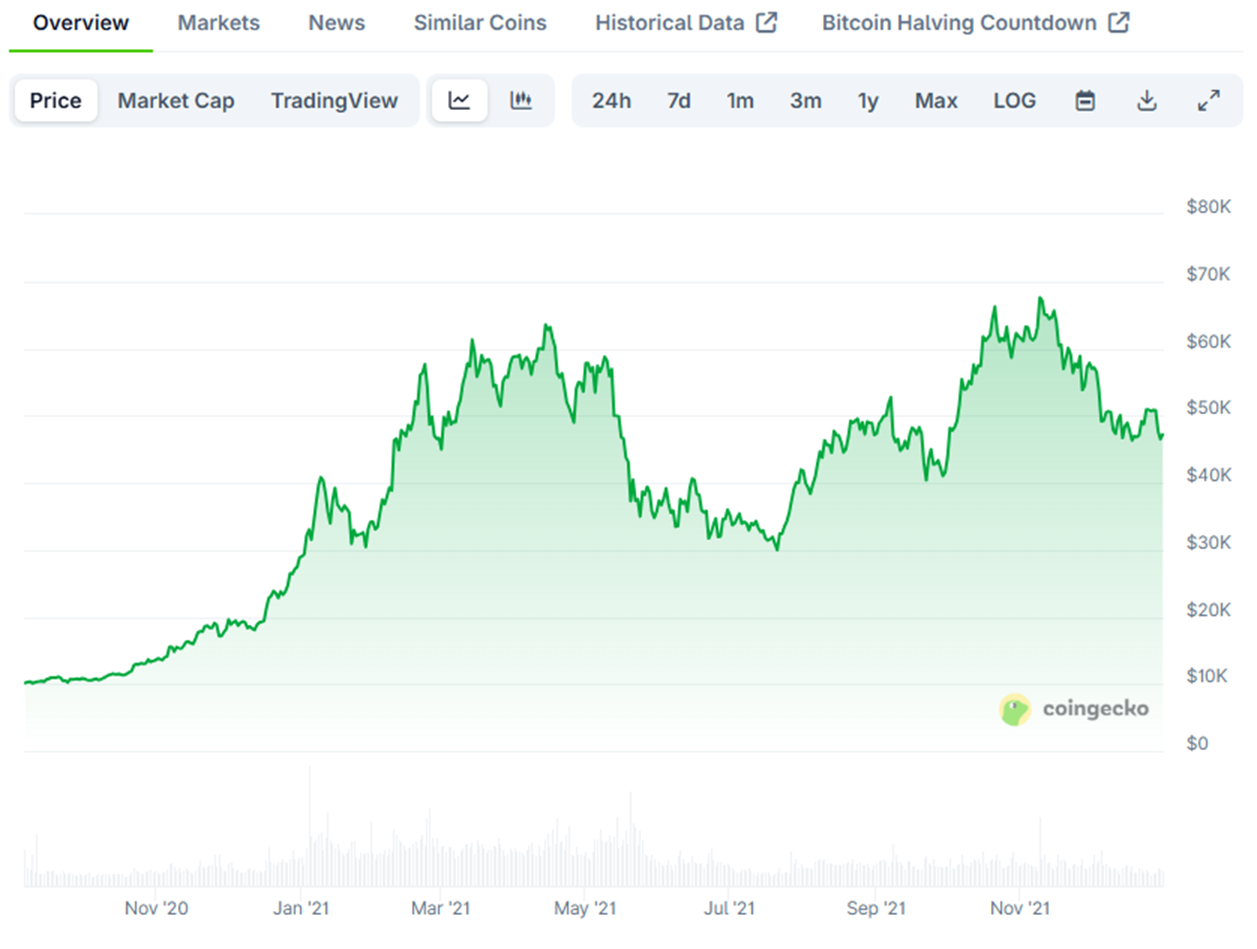The image size is (1257, 949).
Task: Open the calendar date range picker
Action: (1085, 100)
